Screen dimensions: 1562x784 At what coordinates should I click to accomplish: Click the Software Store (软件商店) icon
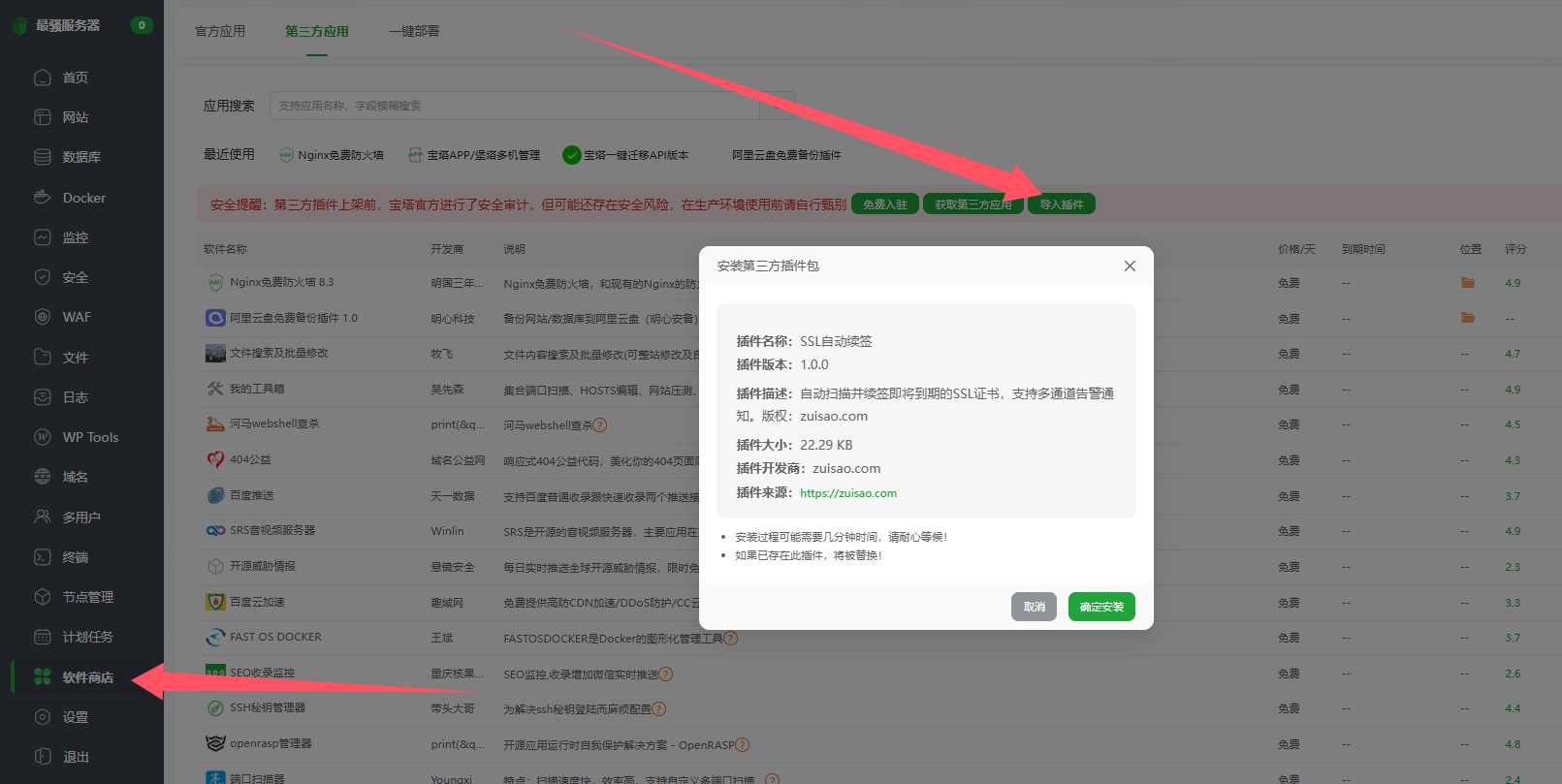coord(43,677)
